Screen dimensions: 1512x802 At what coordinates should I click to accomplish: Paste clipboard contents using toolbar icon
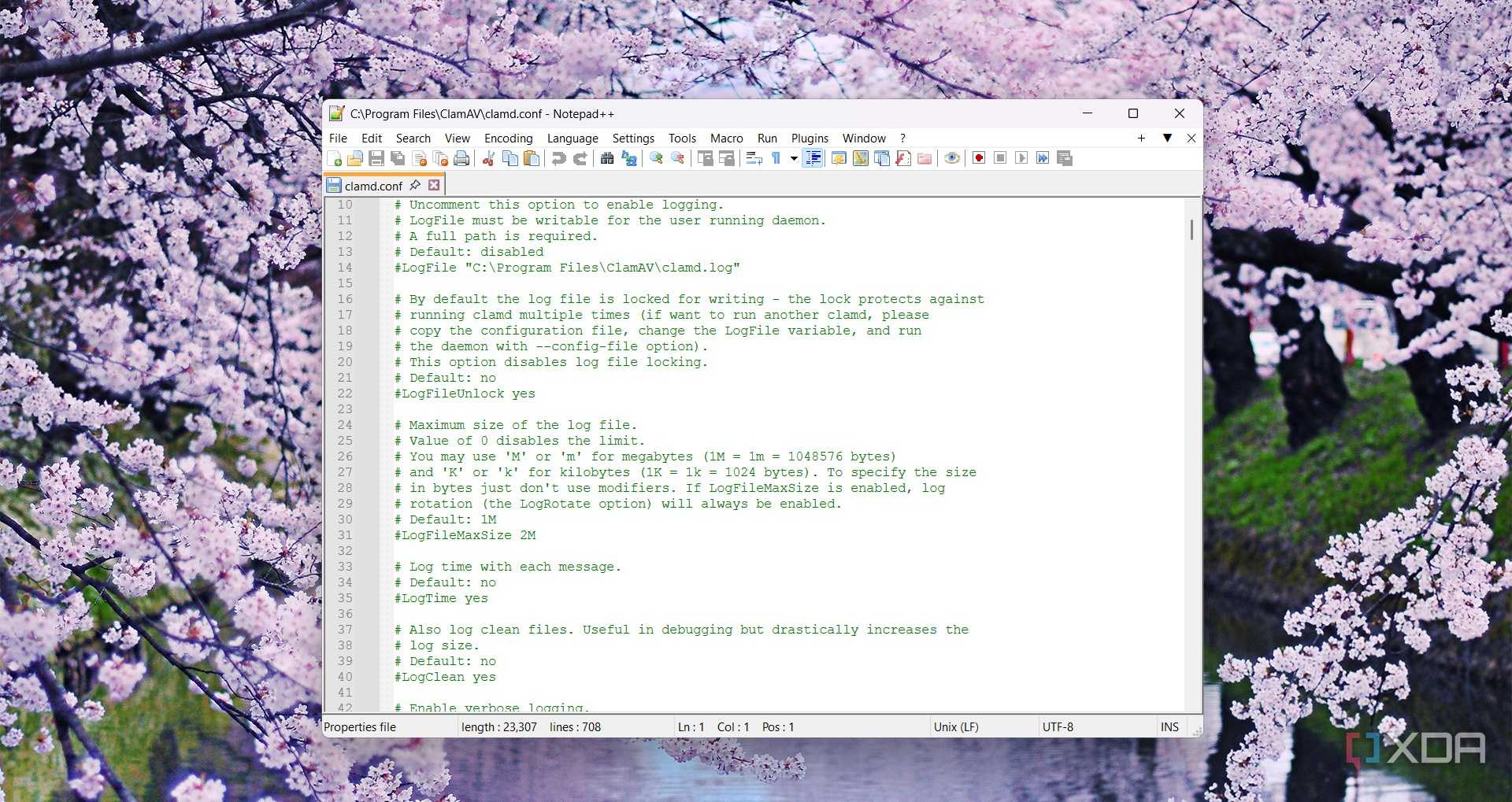tap(532, 159)
